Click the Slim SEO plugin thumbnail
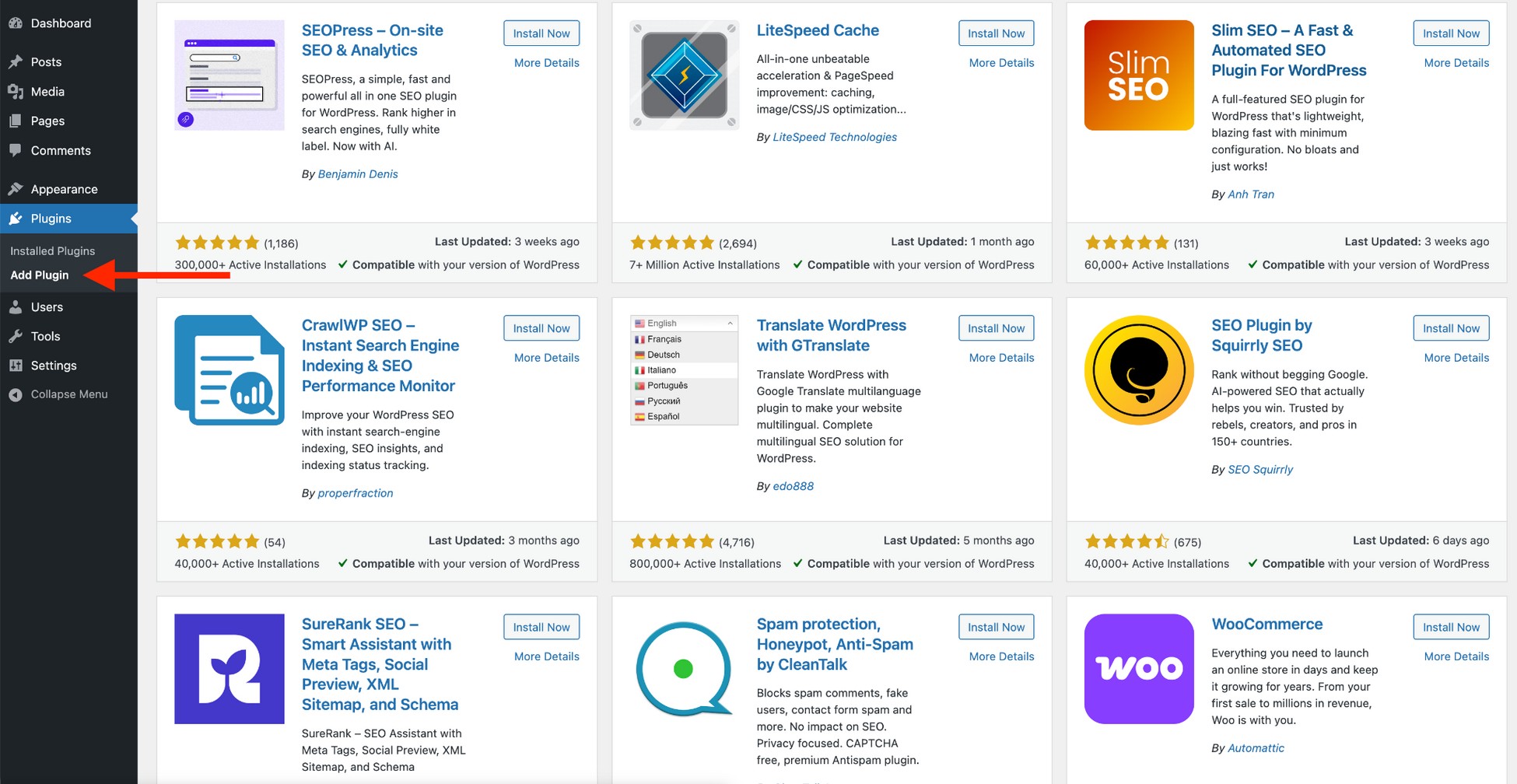This screenshot has width=1517, height=784. (x=1139, y=75)
